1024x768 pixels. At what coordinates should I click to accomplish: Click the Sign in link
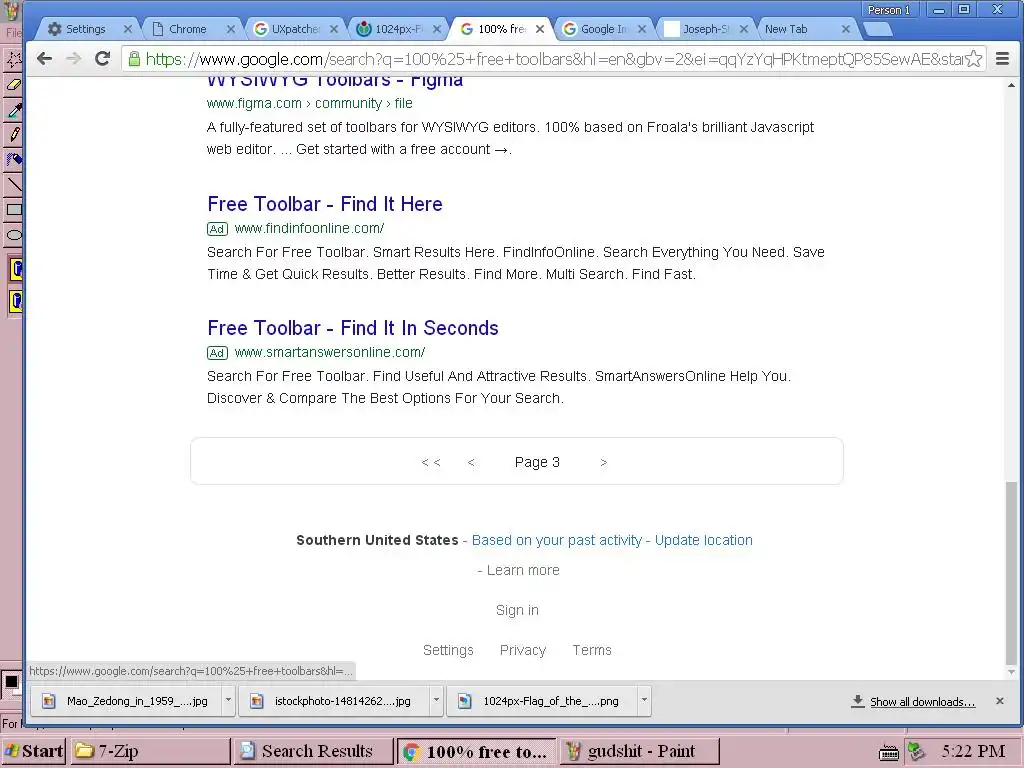click(517, 610)
